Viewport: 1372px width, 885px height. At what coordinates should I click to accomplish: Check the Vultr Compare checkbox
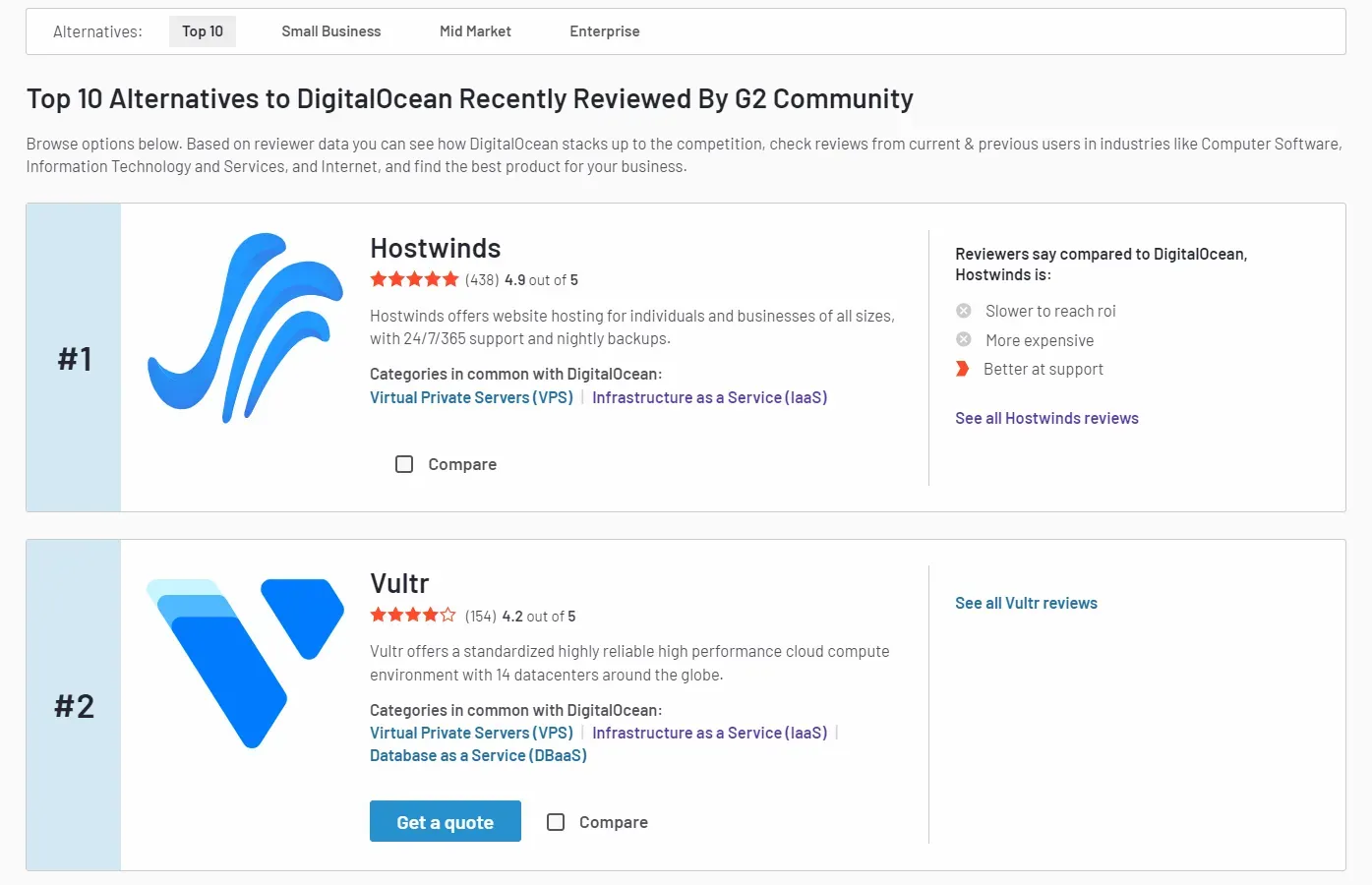click(556, 822)
